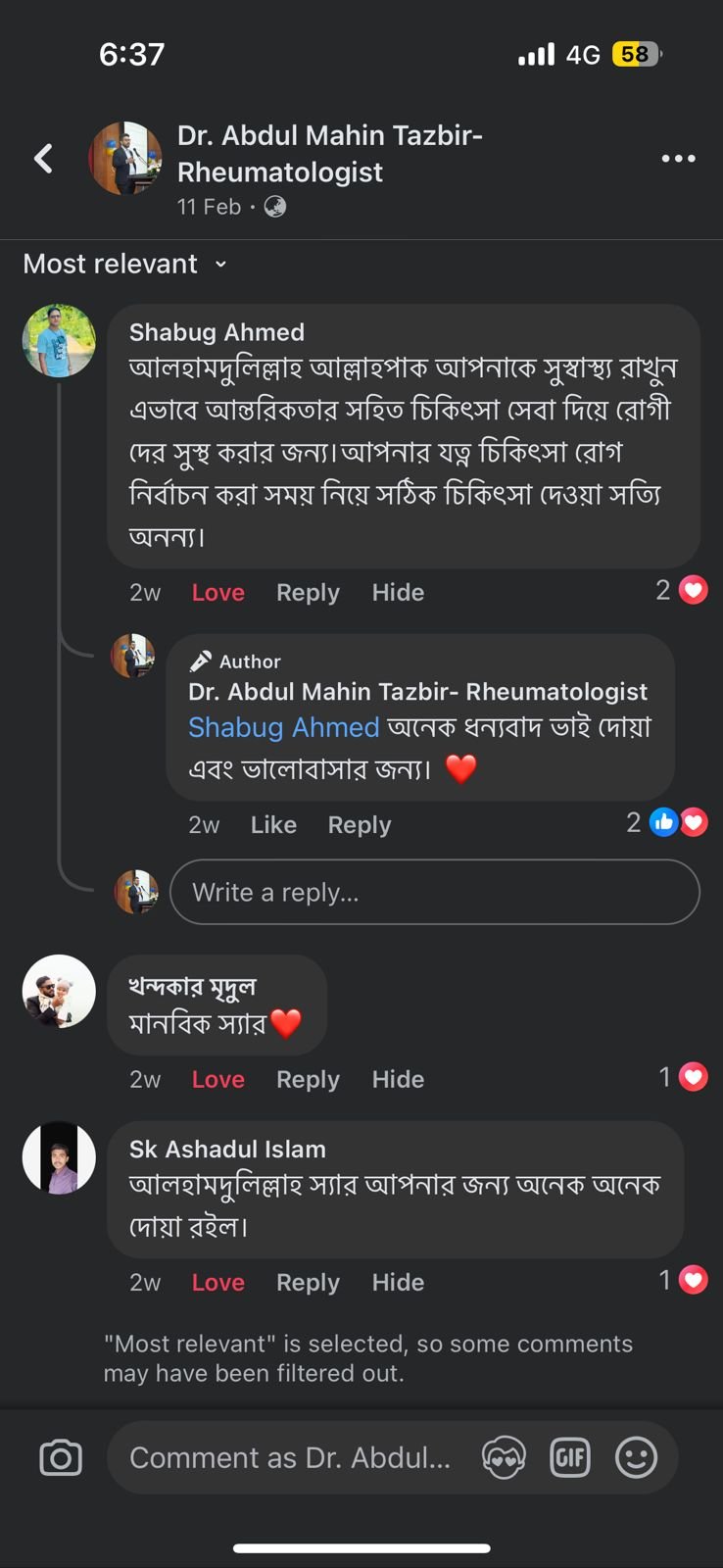The height and width of the screenshot is (1568, 723).
Task: Open the GIF picker
Action: 570,1458
